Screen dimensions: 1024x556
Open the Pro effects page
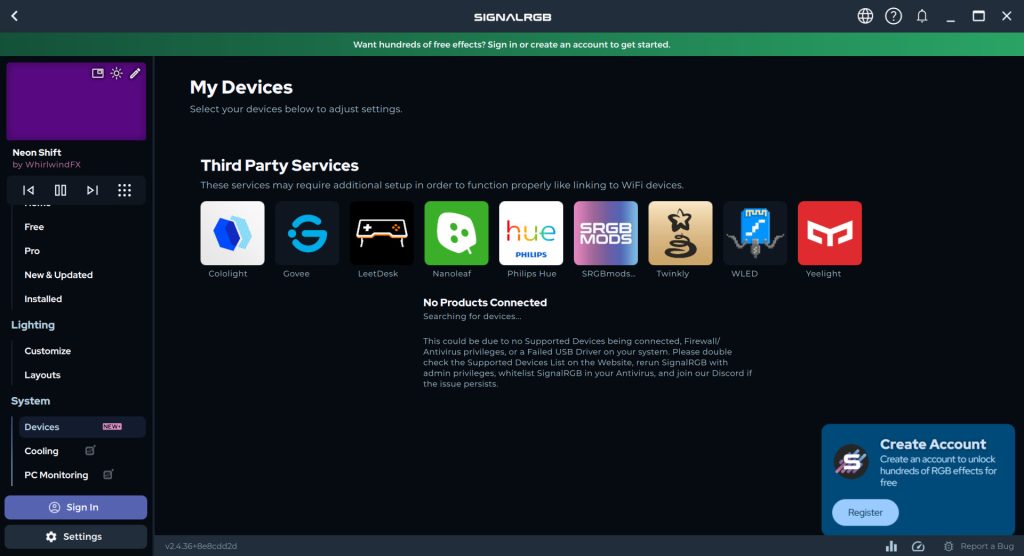(x=32, y=251)
